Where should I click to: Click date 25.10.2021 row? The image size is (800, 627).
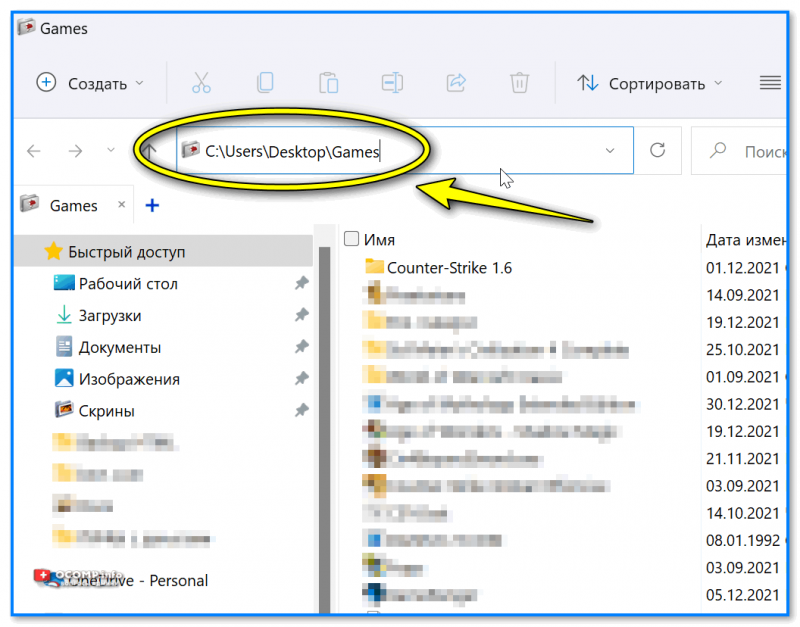[x=742, y=350]
